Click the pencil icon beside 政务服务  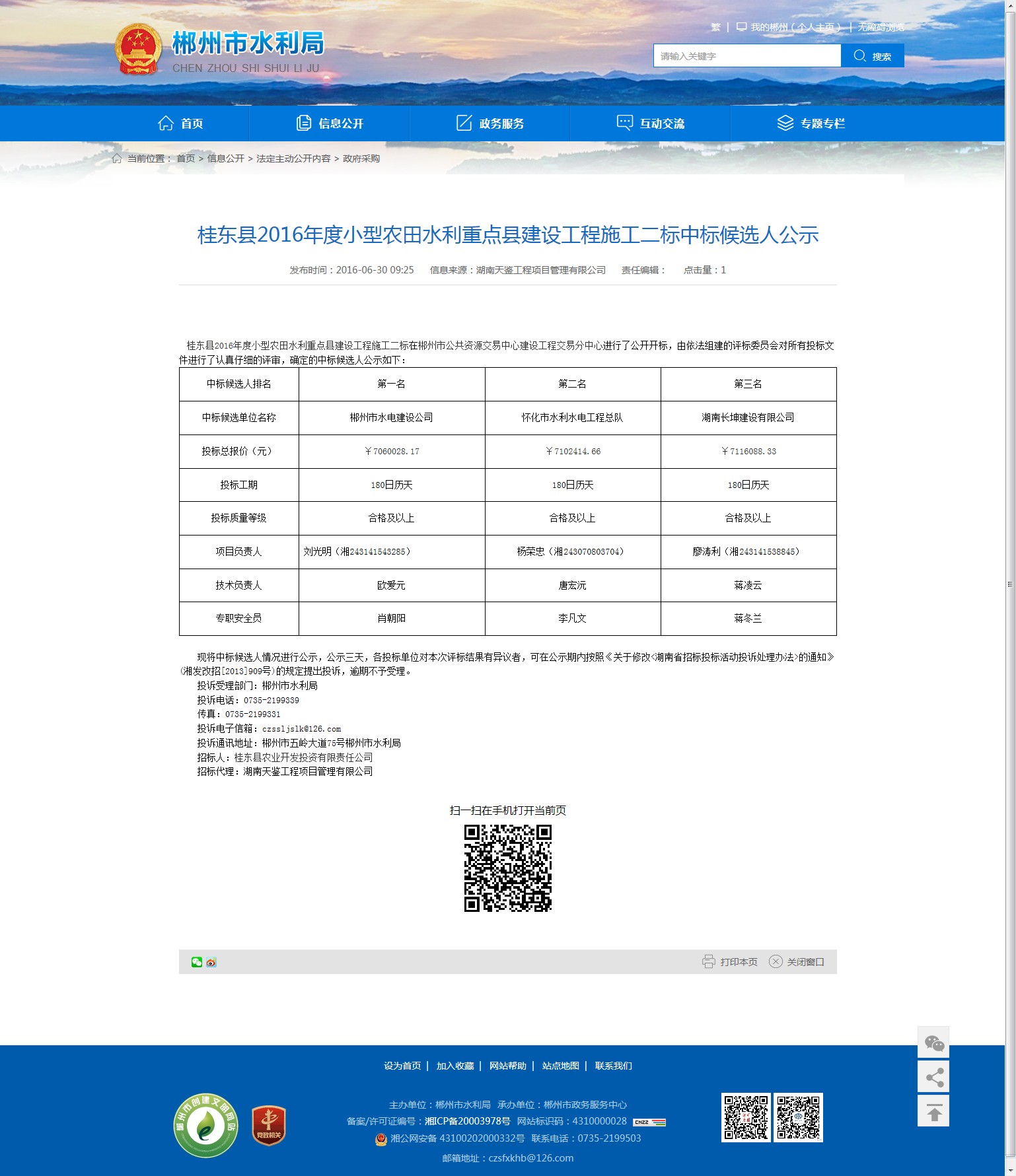pos(464,123)
